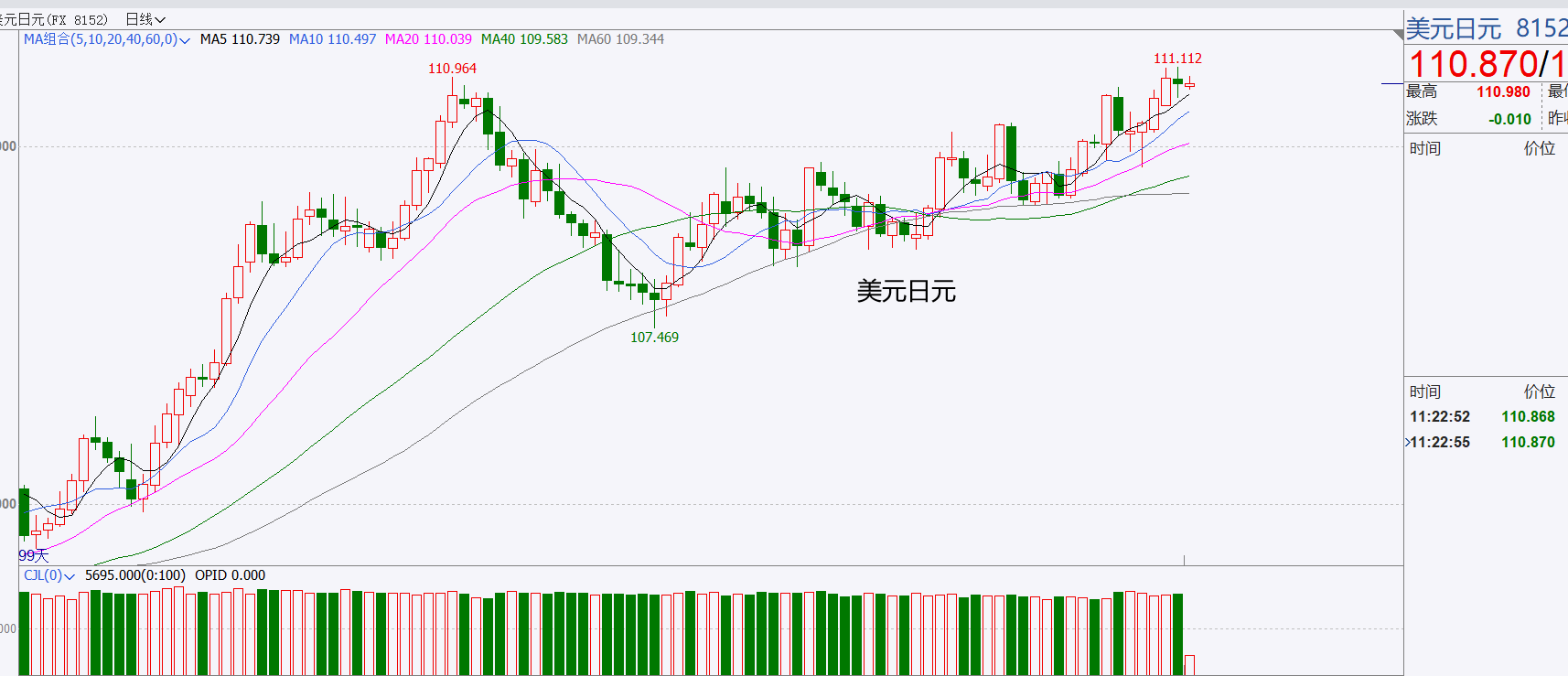Click the 107.469 low price label
The width and height of the screenshot is (1568, 676).
click(654, 338)
